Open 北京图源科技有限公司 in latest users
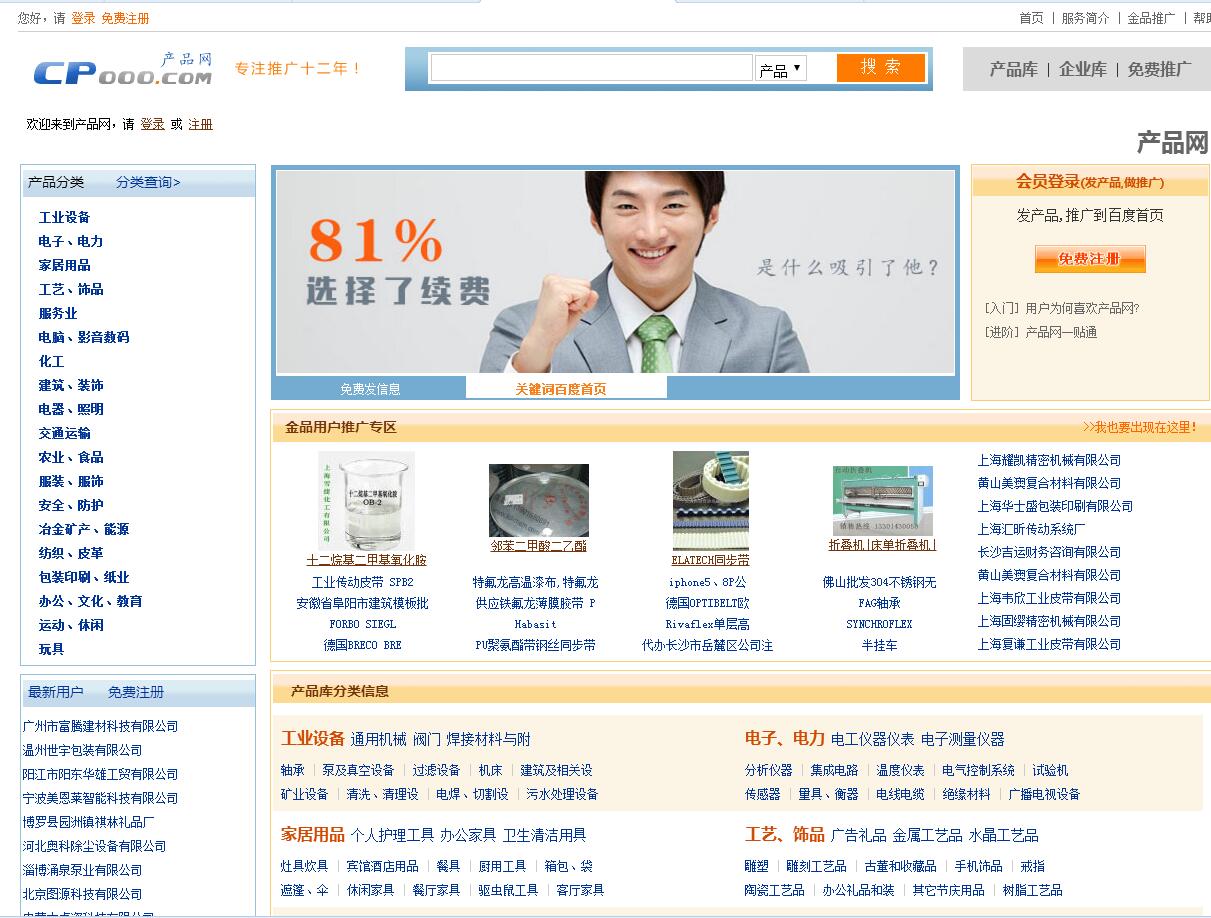The image size is (1211, 918). (82, 894)
